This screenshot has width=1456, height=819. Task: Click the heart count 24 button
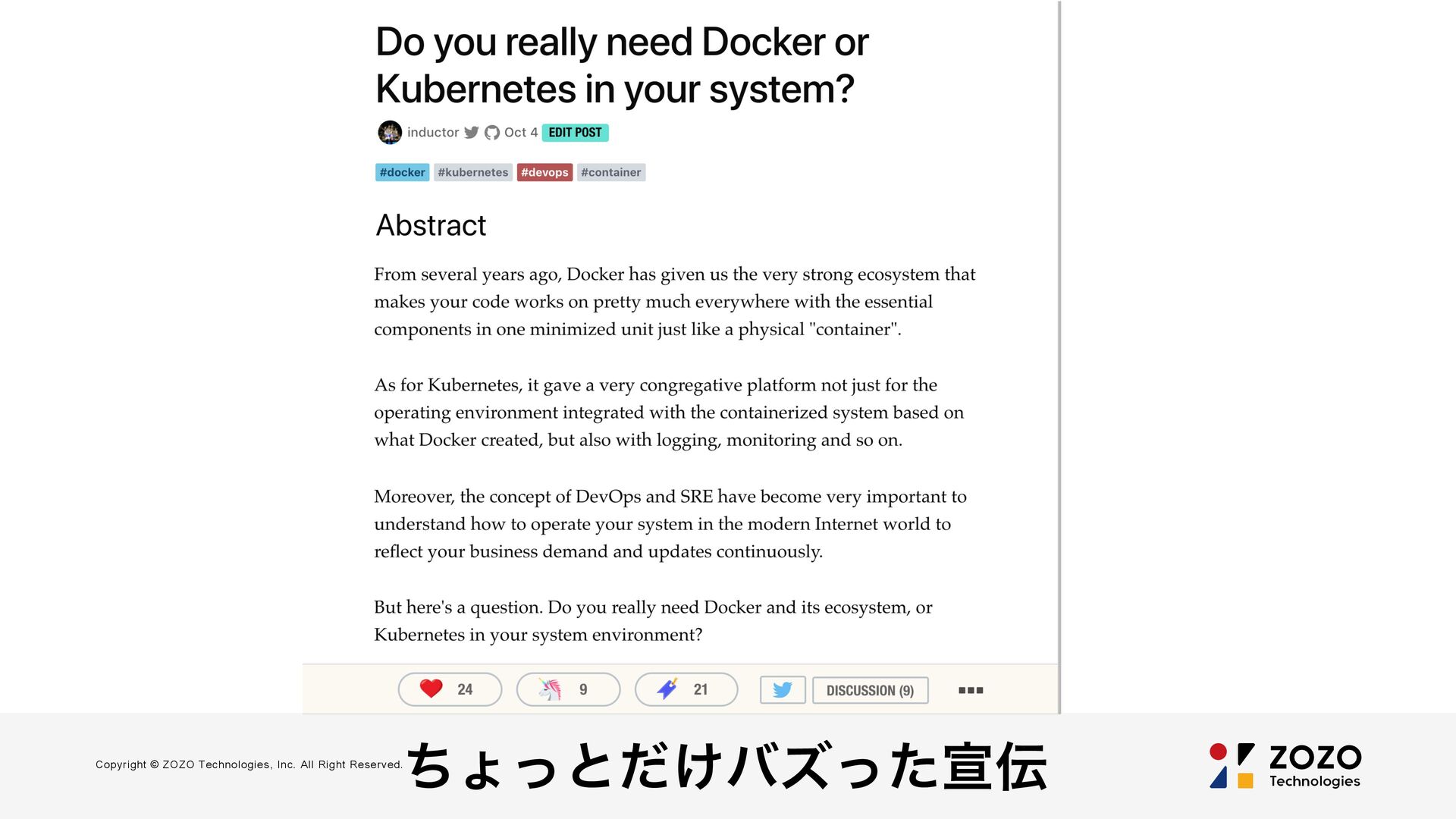[x=450, y=689]
